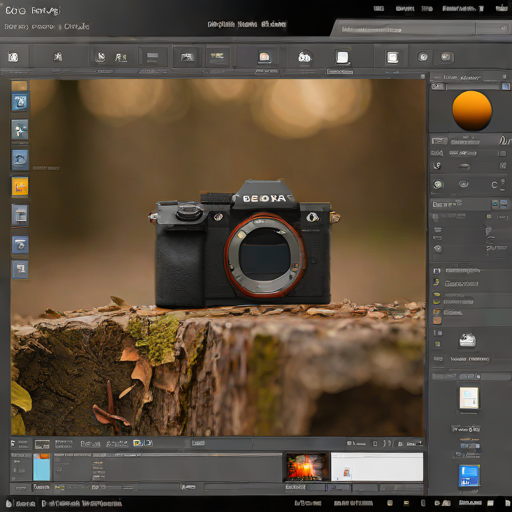Click the blue floppy disk icon in right panel
Viewport: 512px width, 512px height.
coord(469,476)
